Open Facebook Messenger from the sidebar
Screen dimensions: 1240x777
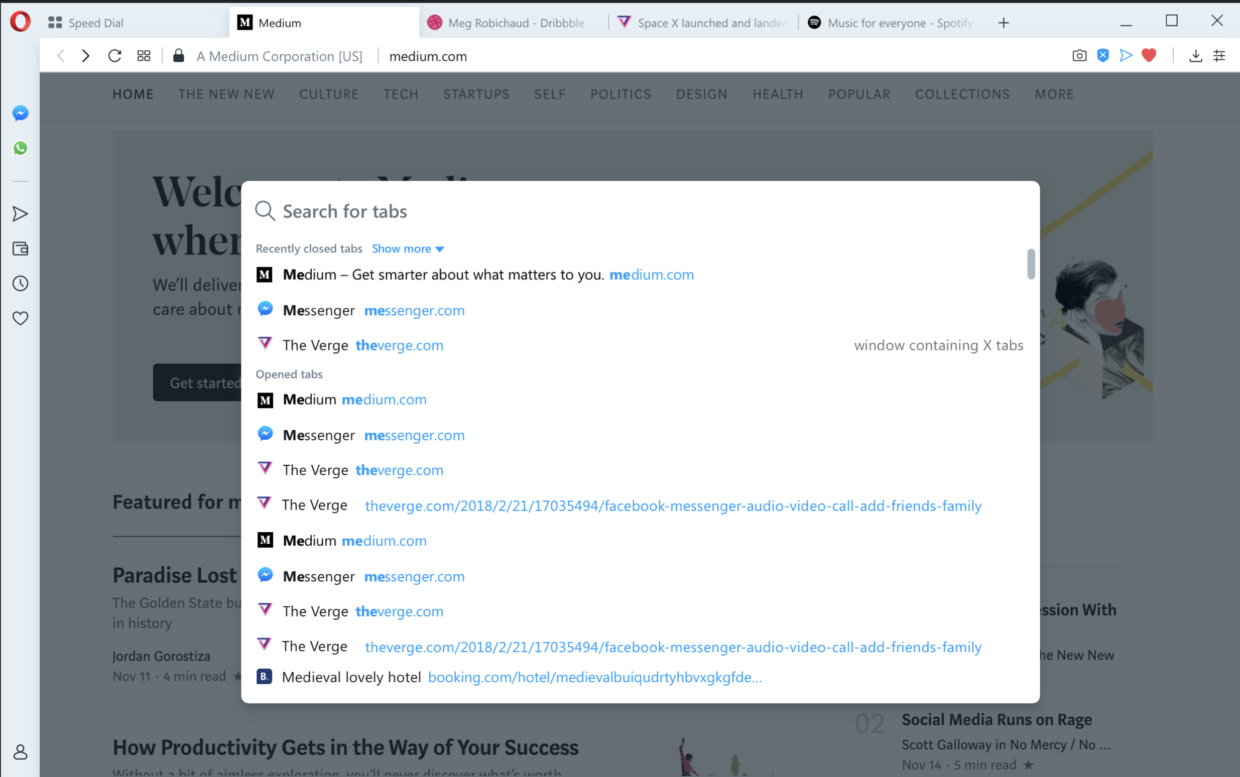click(x=19, y=113)
